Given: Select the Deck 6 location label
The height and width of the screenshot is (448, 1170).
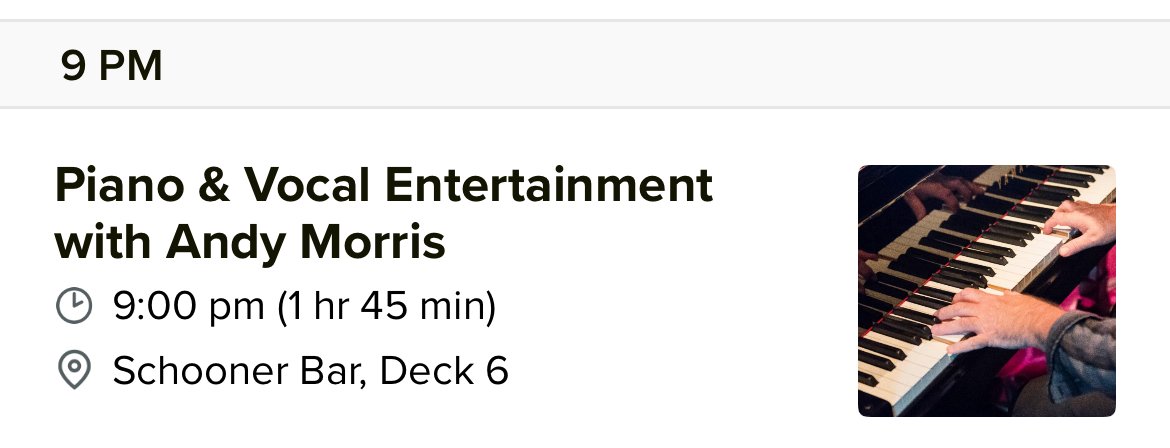Looking at the screenshot, I should 444,370.
